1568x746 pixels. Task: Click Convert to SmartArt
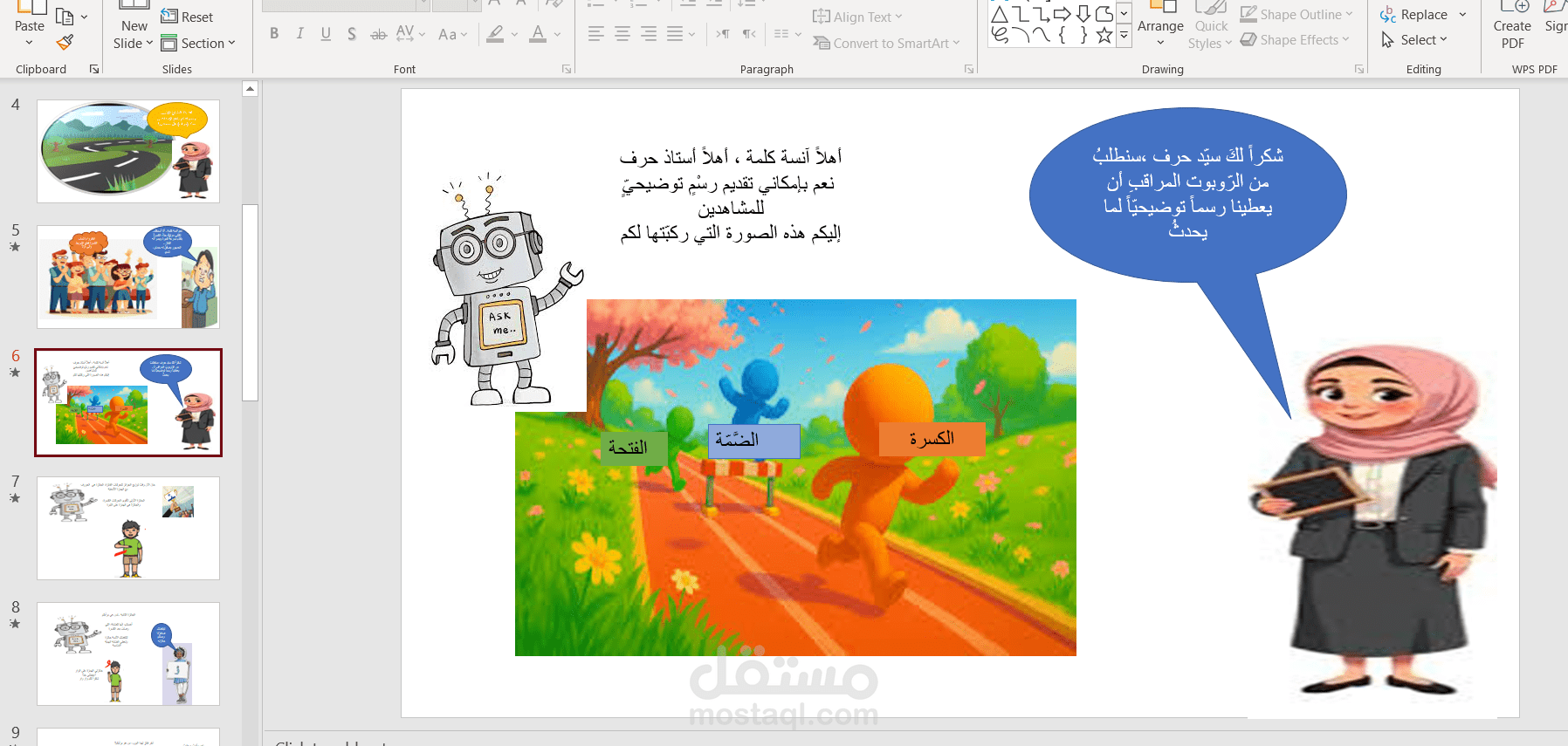click(x=886, y=43)
